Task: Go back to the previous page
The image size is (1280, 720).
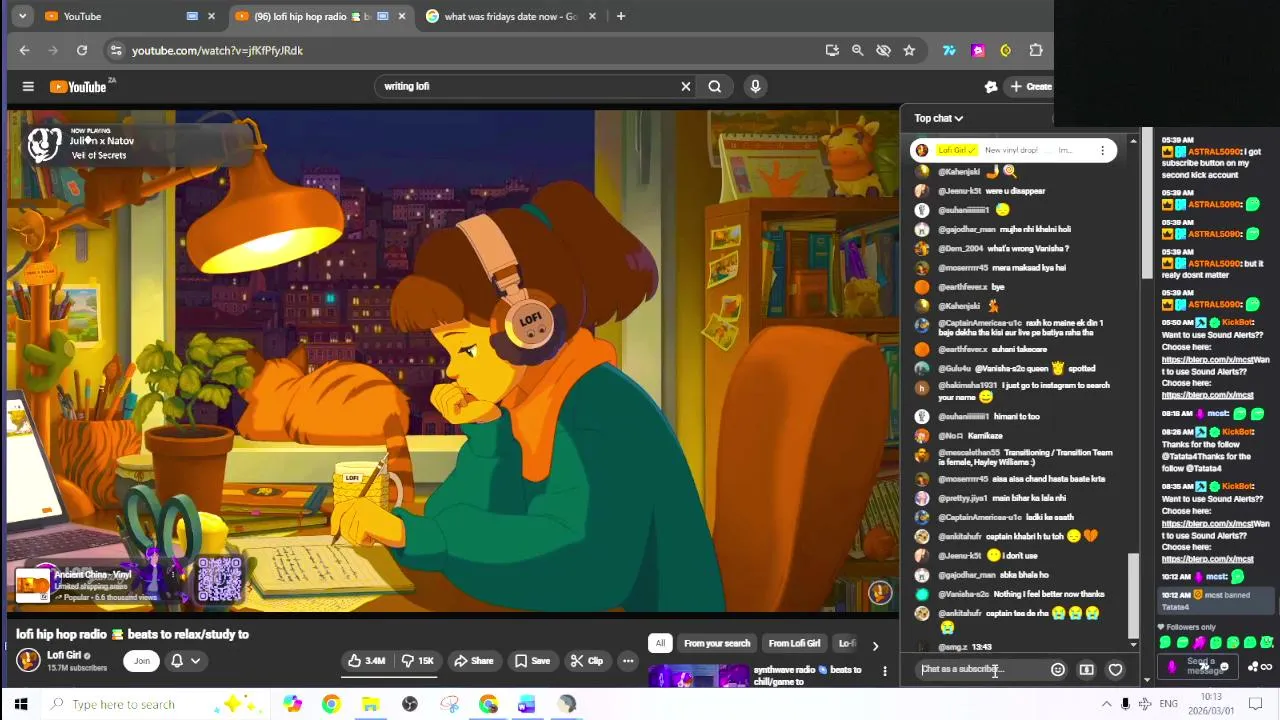Action: point(25,50)
